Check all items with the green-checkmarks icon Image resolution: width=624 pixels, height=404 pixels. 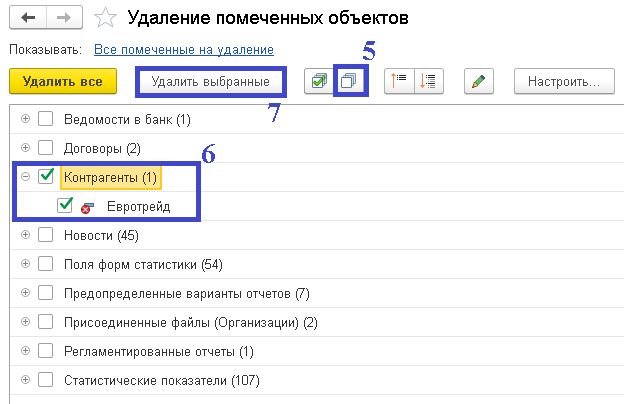pyautogui.click(x=319, y=81)
